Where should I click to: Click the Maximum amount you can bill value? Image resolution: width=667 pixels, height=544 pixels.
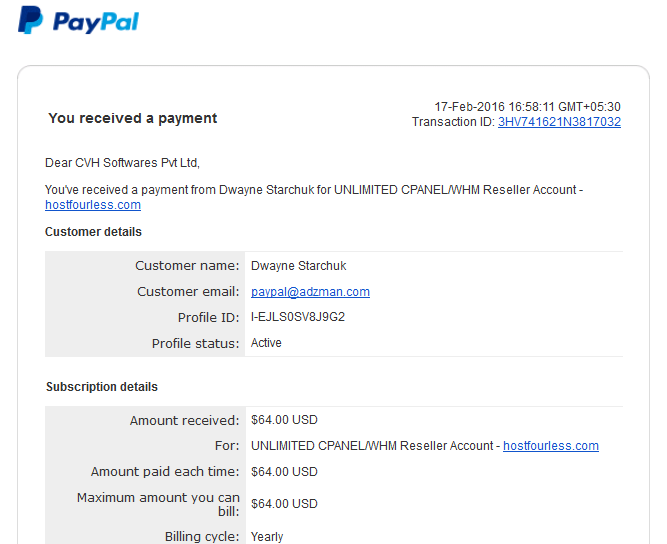(x=284, y=504)
